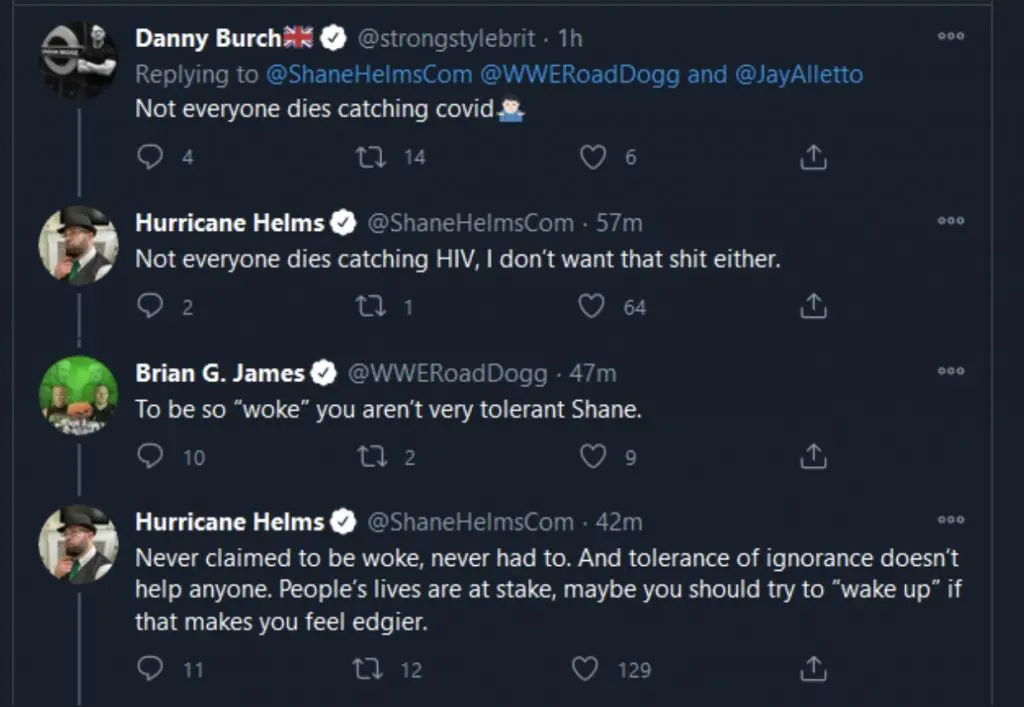Like Hurricane Helms' tweet with 64 likes
Image resolution: width=1024 pixels, height=707 pixels.
(x=593, y=307)
